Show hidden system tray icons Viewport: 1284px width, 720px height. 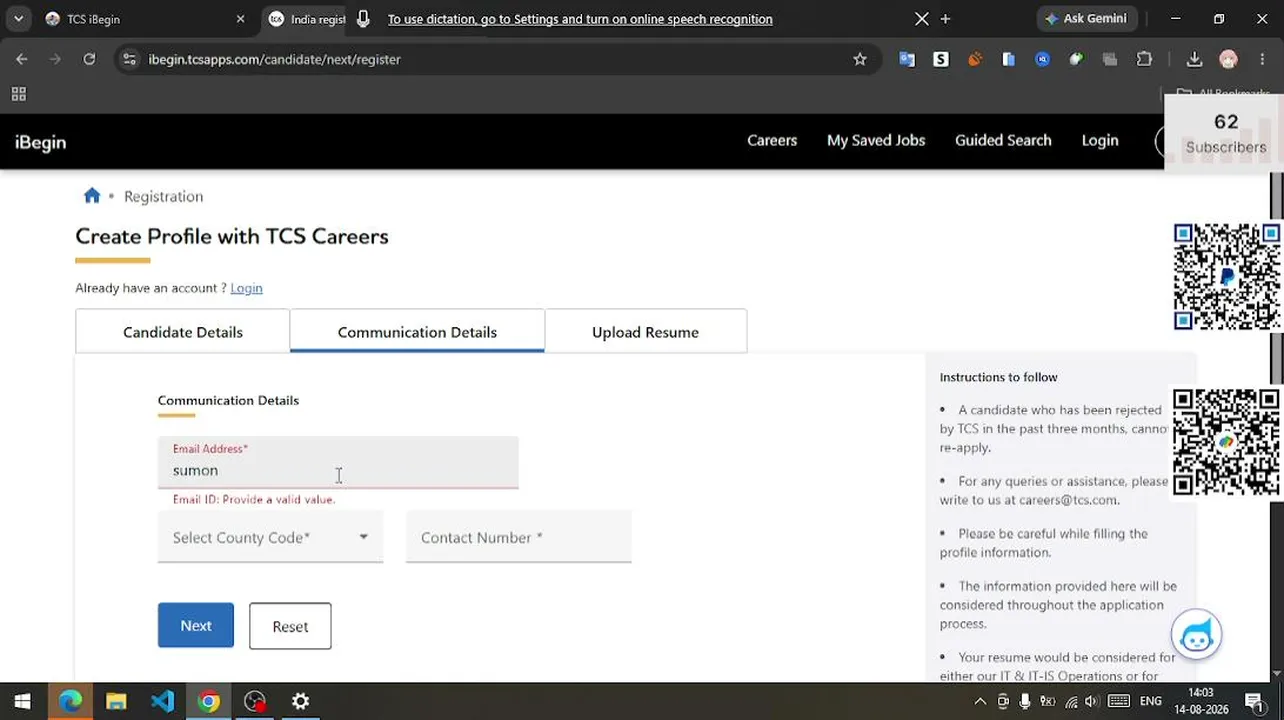pos(981,701)
